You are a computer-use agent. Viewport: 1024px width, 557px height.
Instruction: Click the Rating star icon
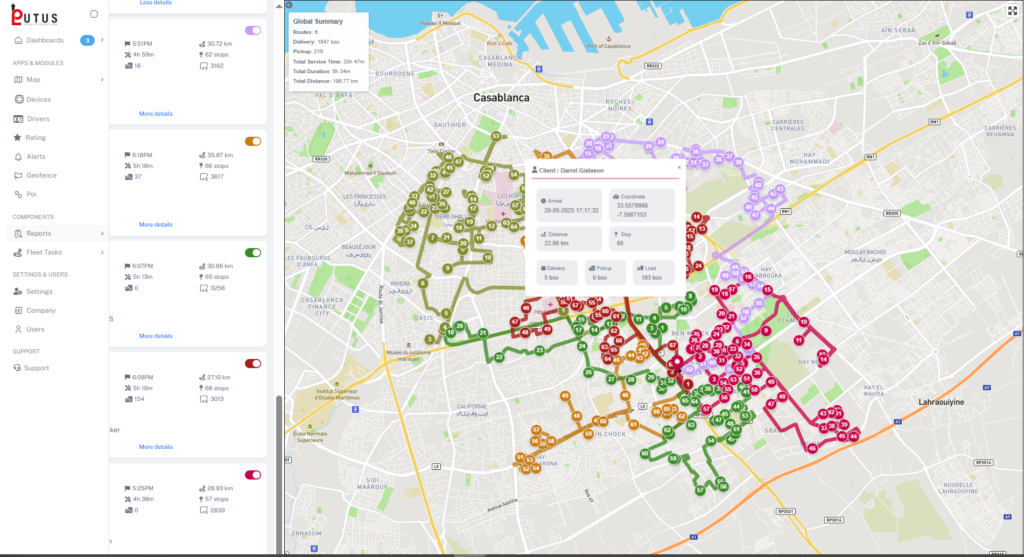point(18,138)
